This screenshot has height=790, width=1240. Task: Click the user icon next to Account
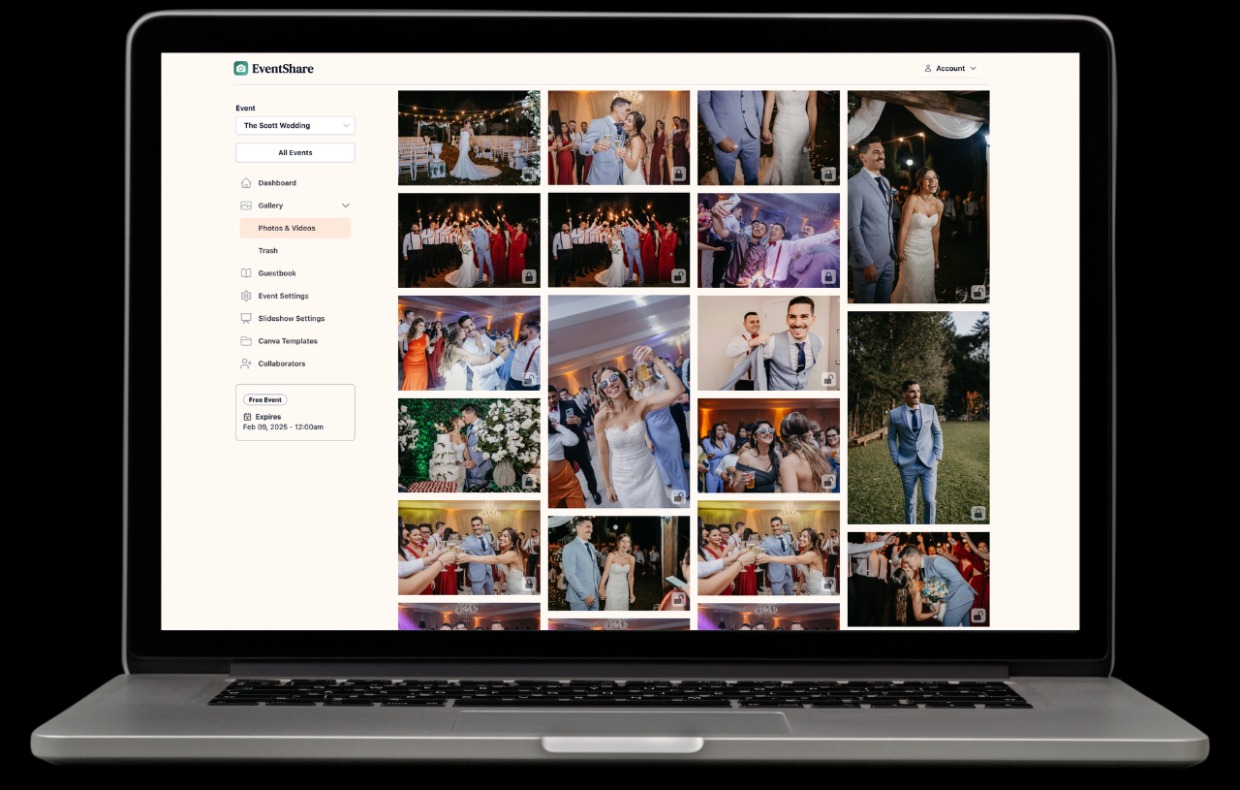tap(928, 68)
